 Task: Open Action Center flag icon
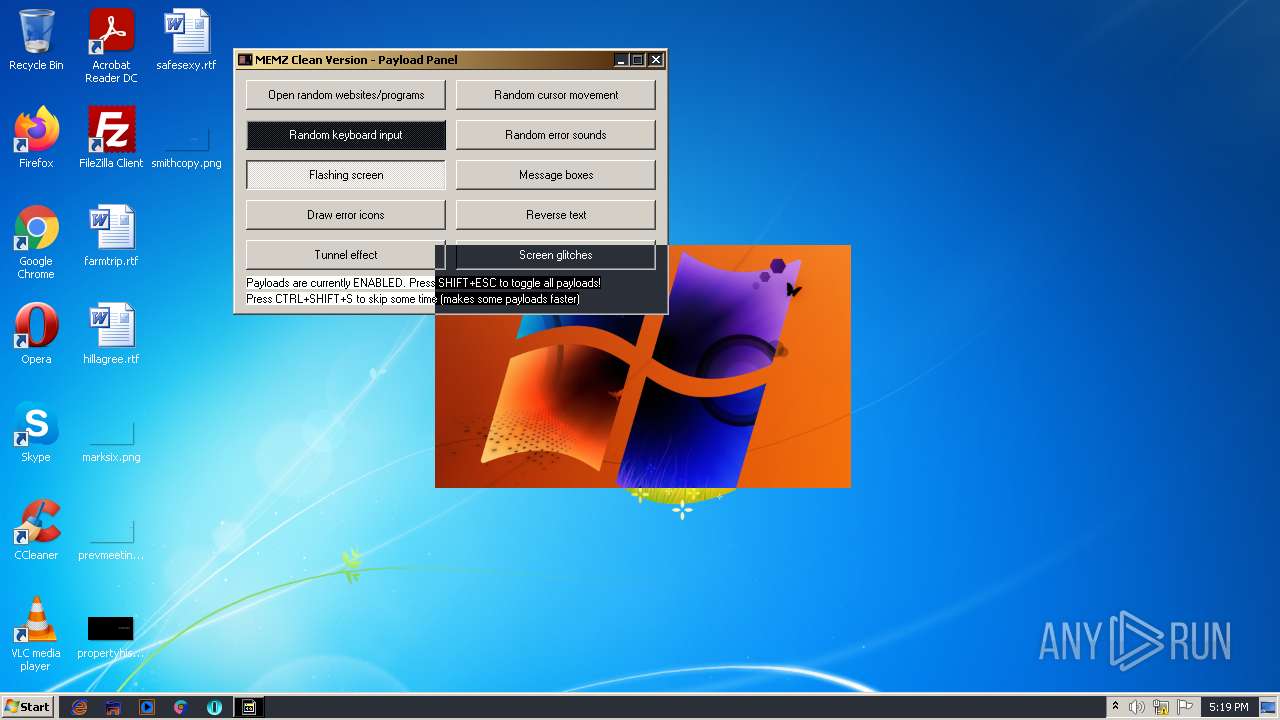tap(1185, 707)
